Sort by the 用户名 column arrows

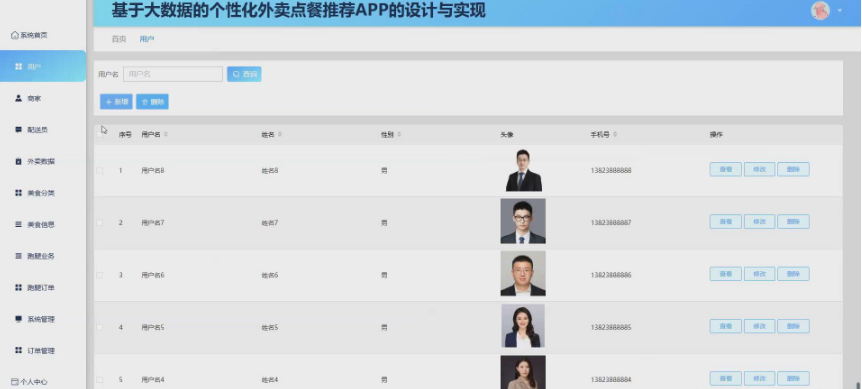(166, 135)
